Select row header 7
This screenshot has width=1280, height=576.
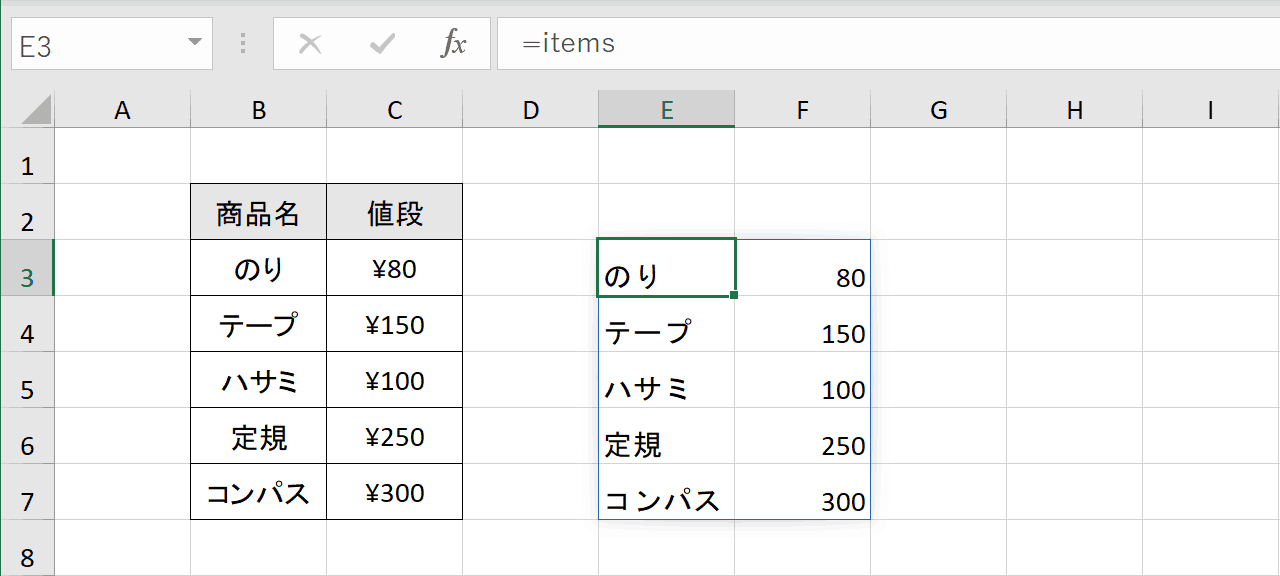pyautogui.click(x=27, y=491)
